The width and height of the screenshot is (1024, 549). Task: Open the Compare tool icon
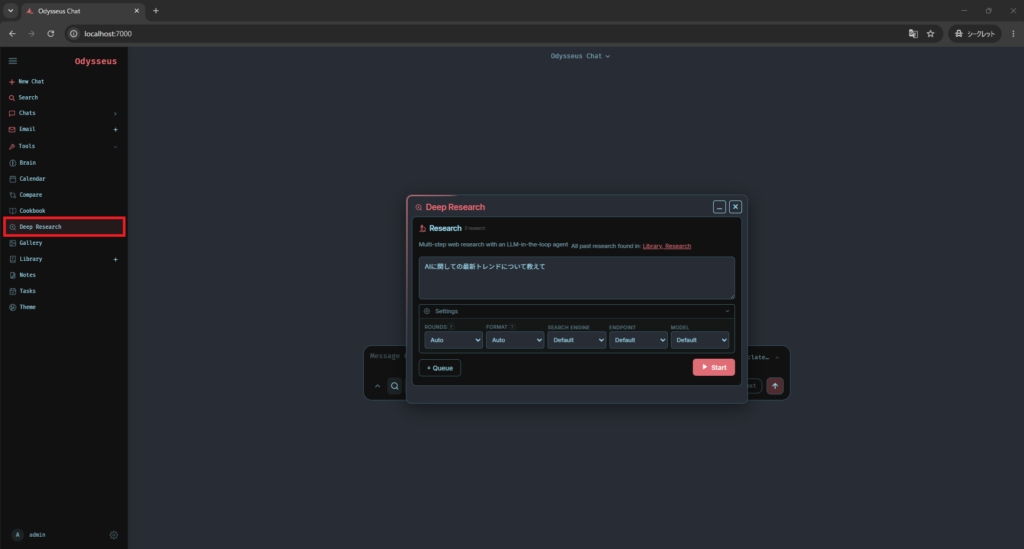[12, 195]
